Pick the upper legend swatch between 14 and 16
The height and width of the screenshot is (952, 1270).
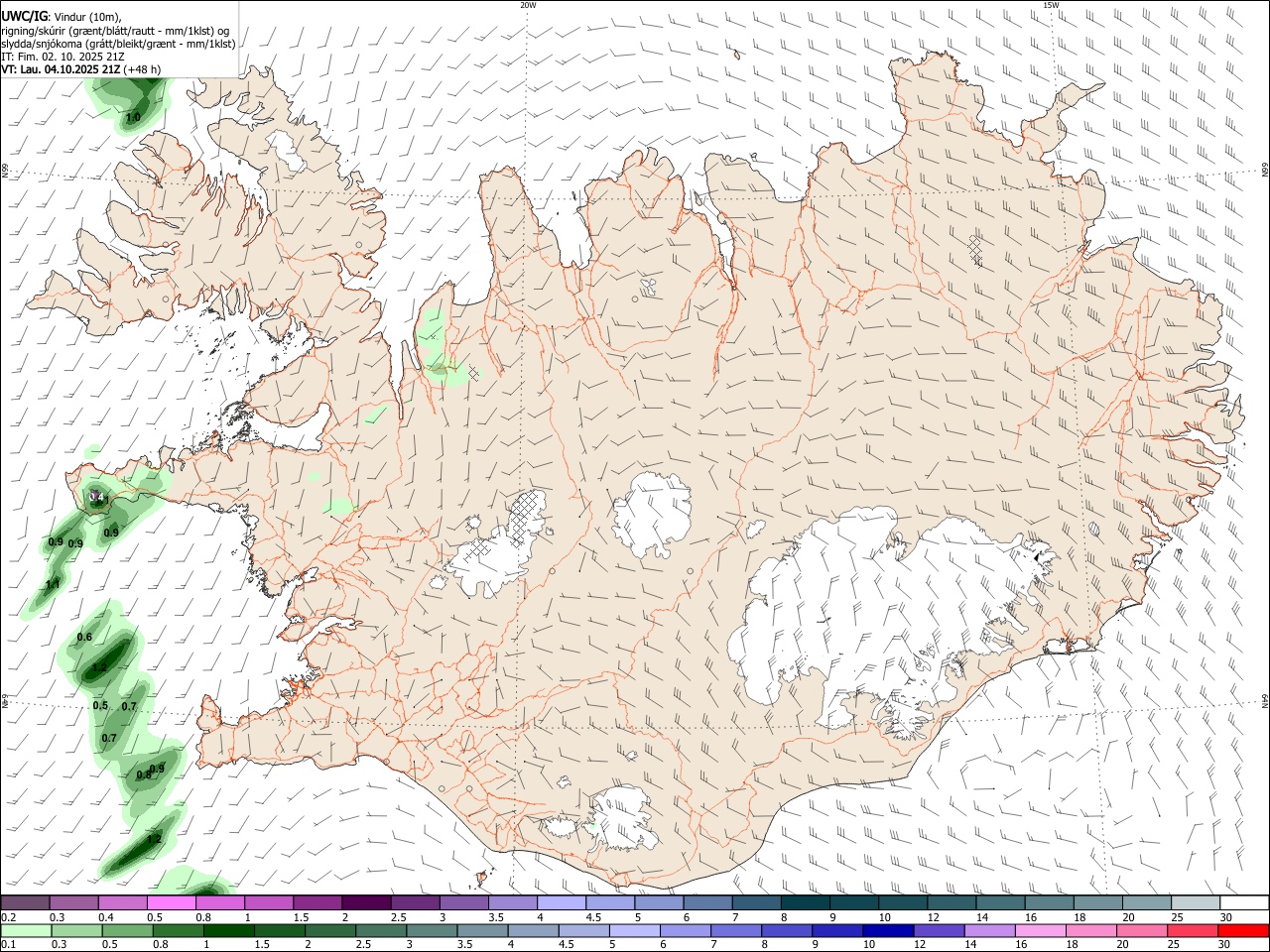coord(999,902)
